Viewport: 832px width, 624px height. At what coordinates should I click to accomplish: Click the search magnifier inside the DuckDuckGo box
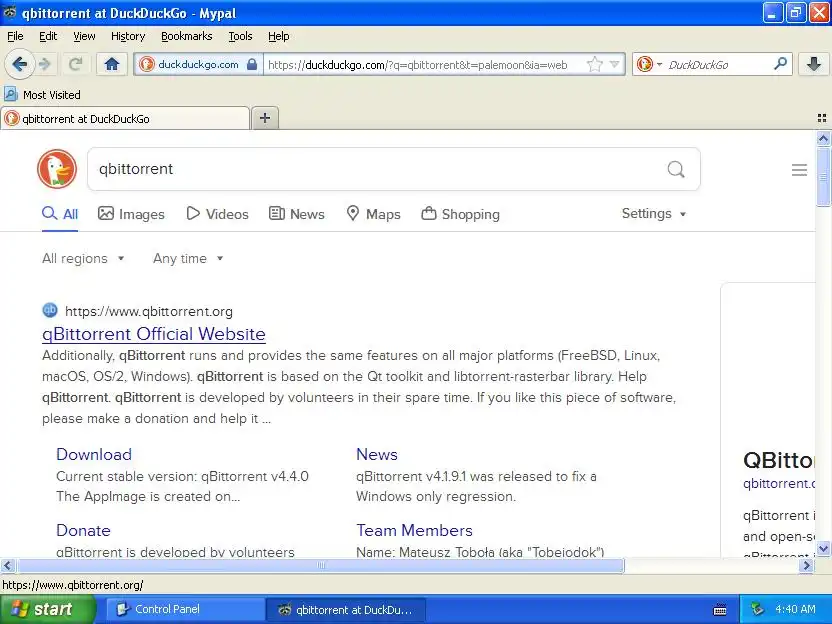point(675,169)
